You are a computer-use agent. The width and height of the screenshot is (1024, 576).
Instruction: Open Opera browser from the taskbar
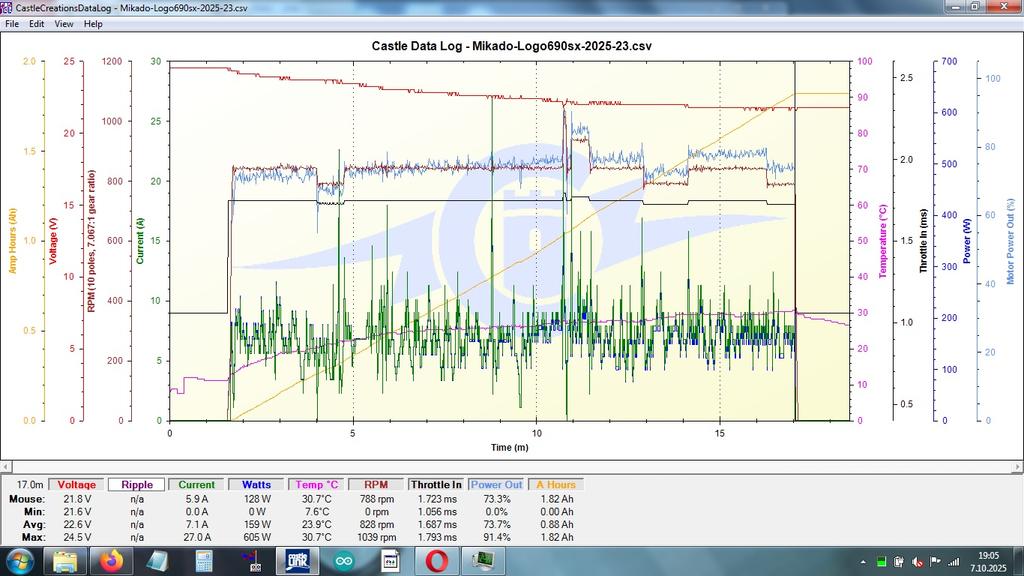pyautogui.click(x=436, y=561)
